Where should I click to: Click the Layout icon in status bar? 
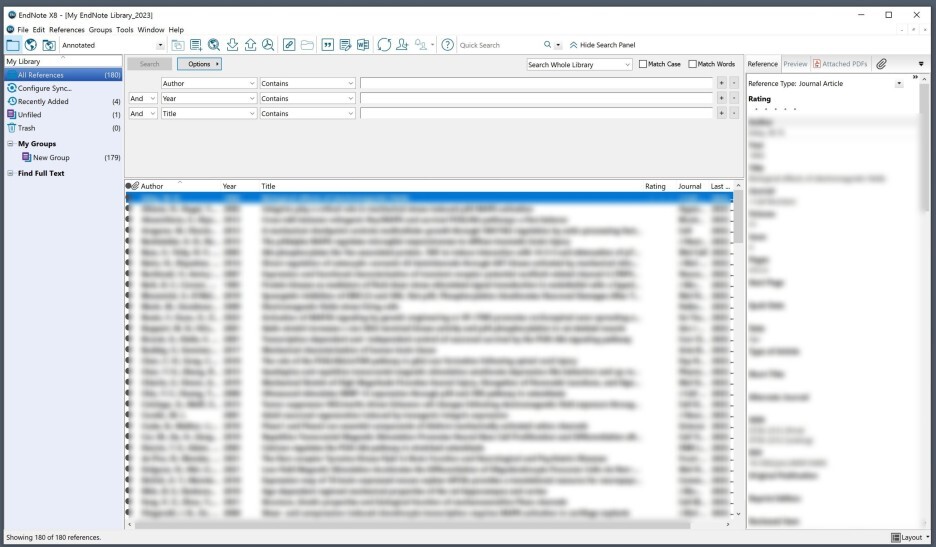(895, 537)
